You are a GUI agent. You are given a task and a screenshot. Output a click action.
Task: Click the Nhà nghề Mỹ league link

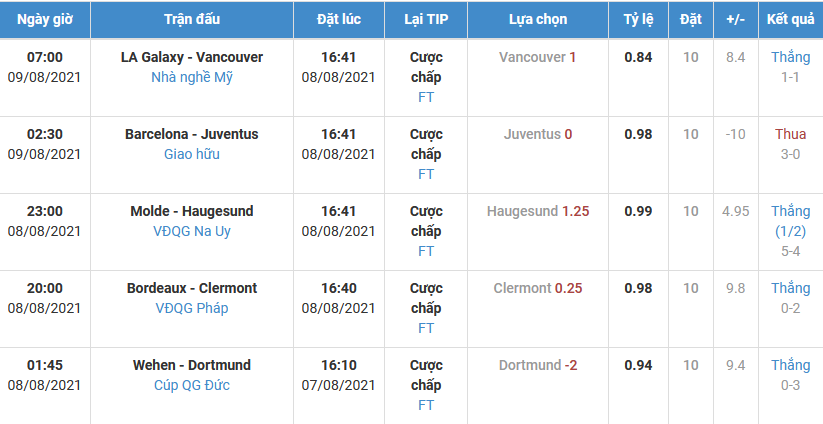click(x=191, y=77)
